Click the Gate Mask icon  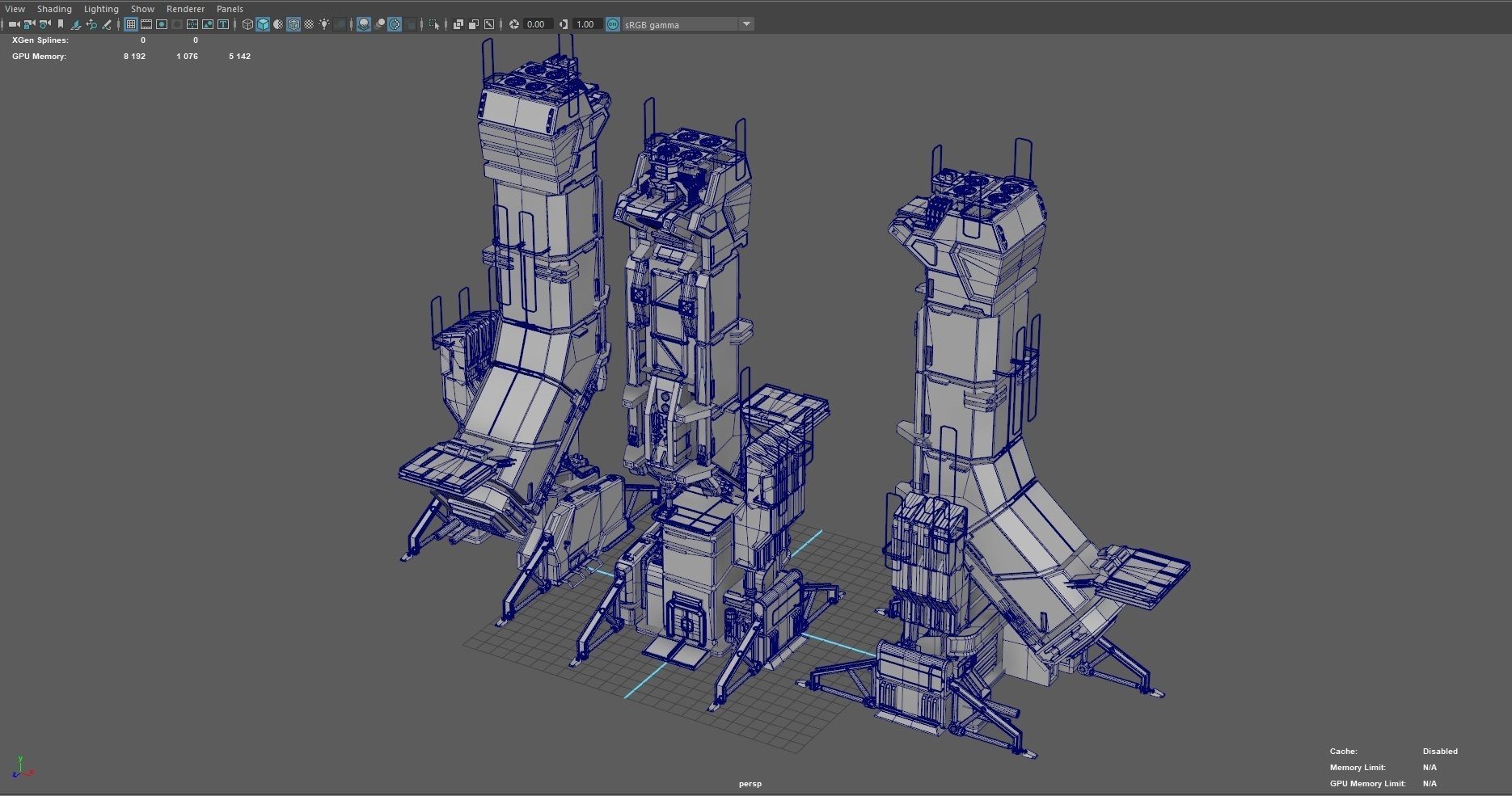pos(177,24)
